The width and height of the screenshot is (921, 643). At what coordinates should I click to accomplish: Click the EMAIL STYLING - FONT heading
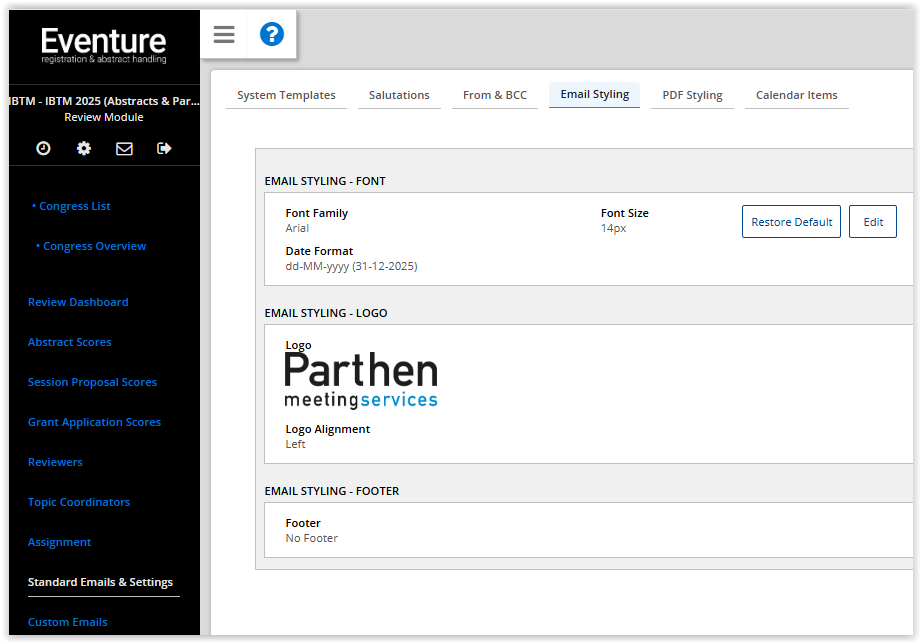pyautogui.click(x=325, y=181)
